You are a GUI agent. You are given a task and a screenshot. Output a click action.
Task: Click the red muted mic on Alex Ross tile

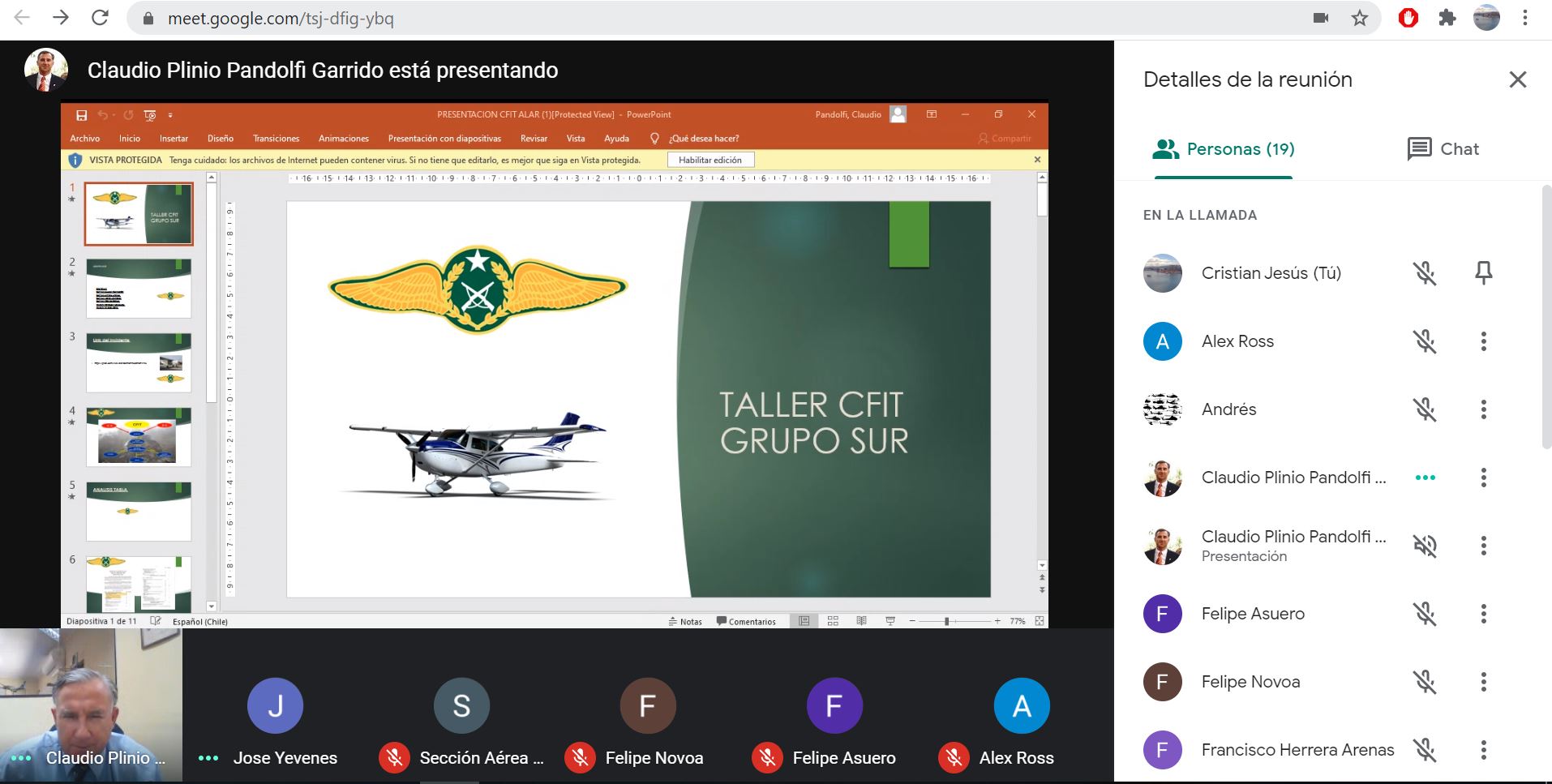(x=954, y=758)
